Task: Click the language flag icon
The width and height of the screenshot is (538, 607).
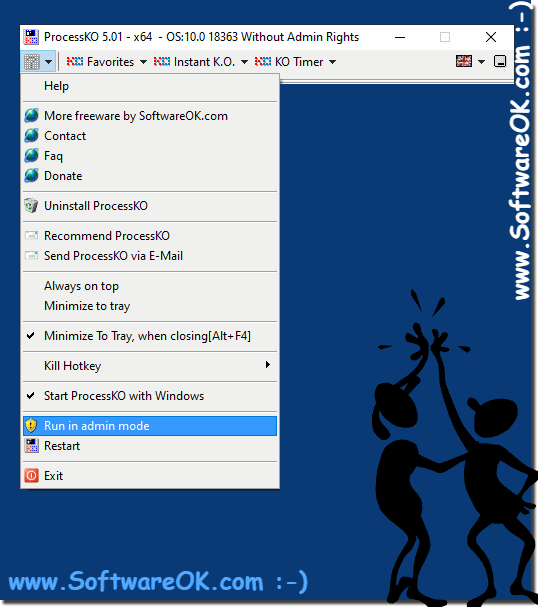Action: click(464, 61)
